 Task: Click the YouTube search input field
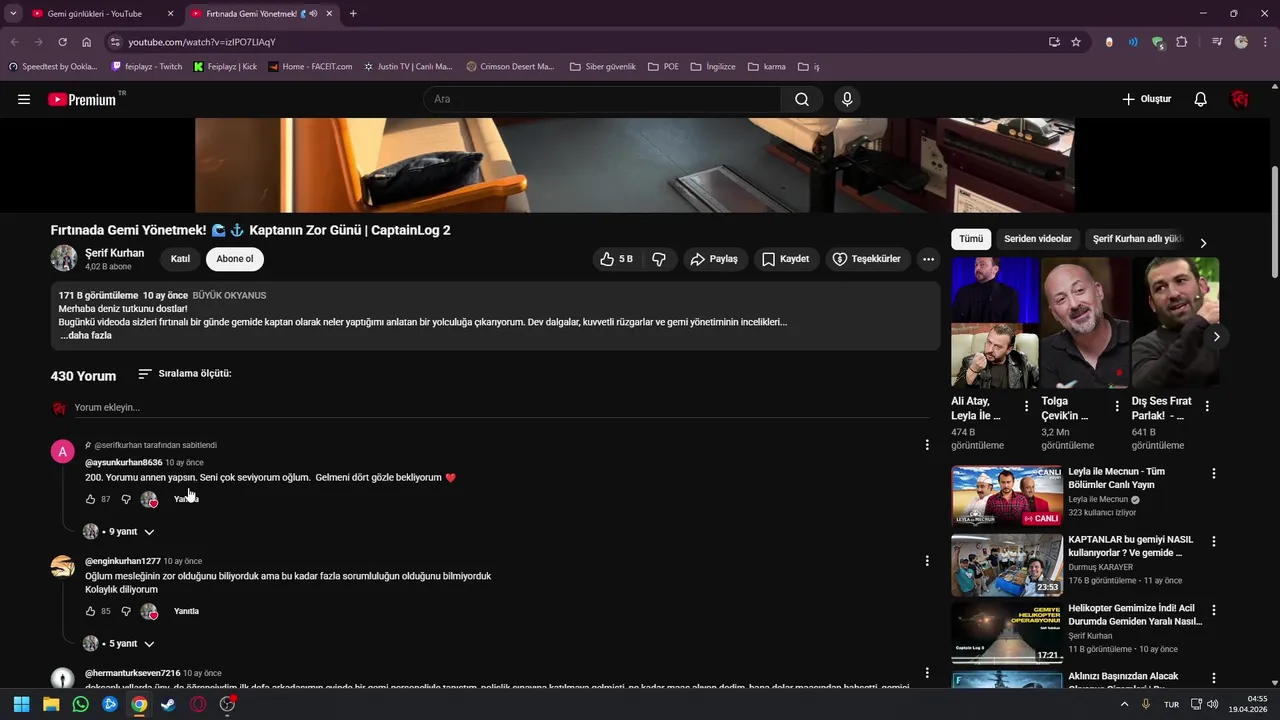[x=602, y=99]
